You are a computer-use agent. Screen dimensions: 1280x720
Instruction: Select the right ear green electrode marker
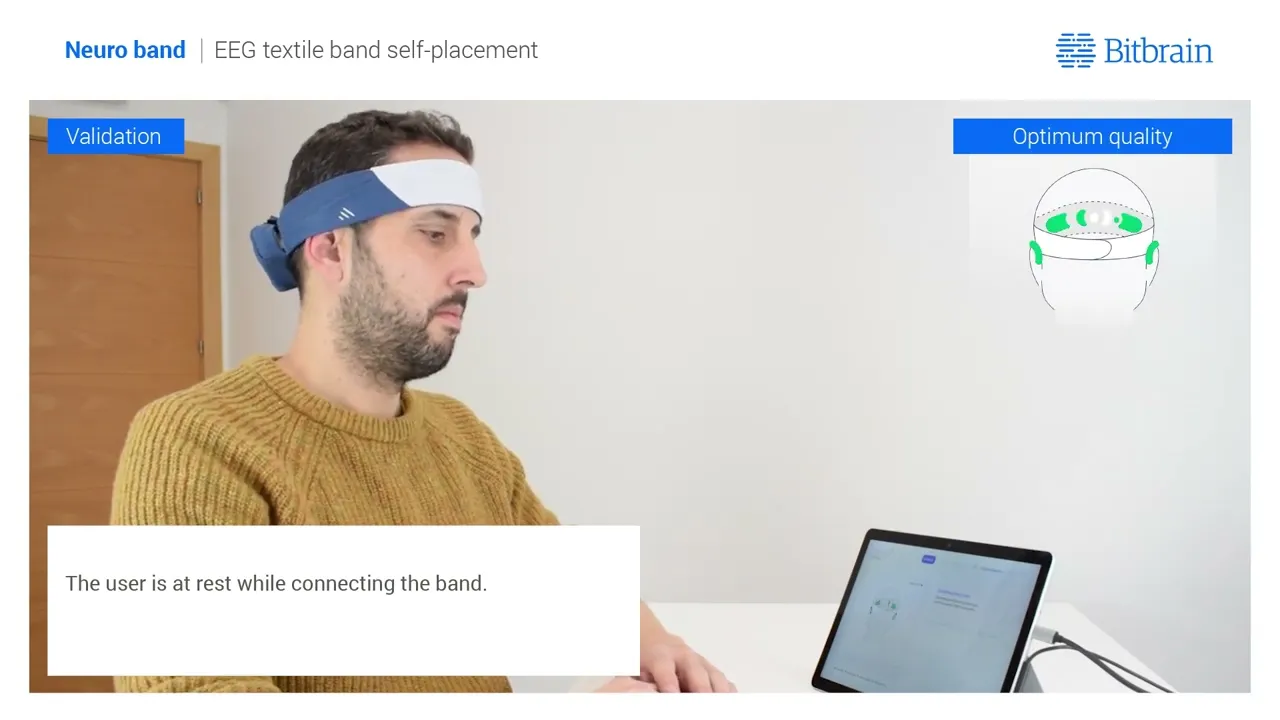[x=1152, y=252]
